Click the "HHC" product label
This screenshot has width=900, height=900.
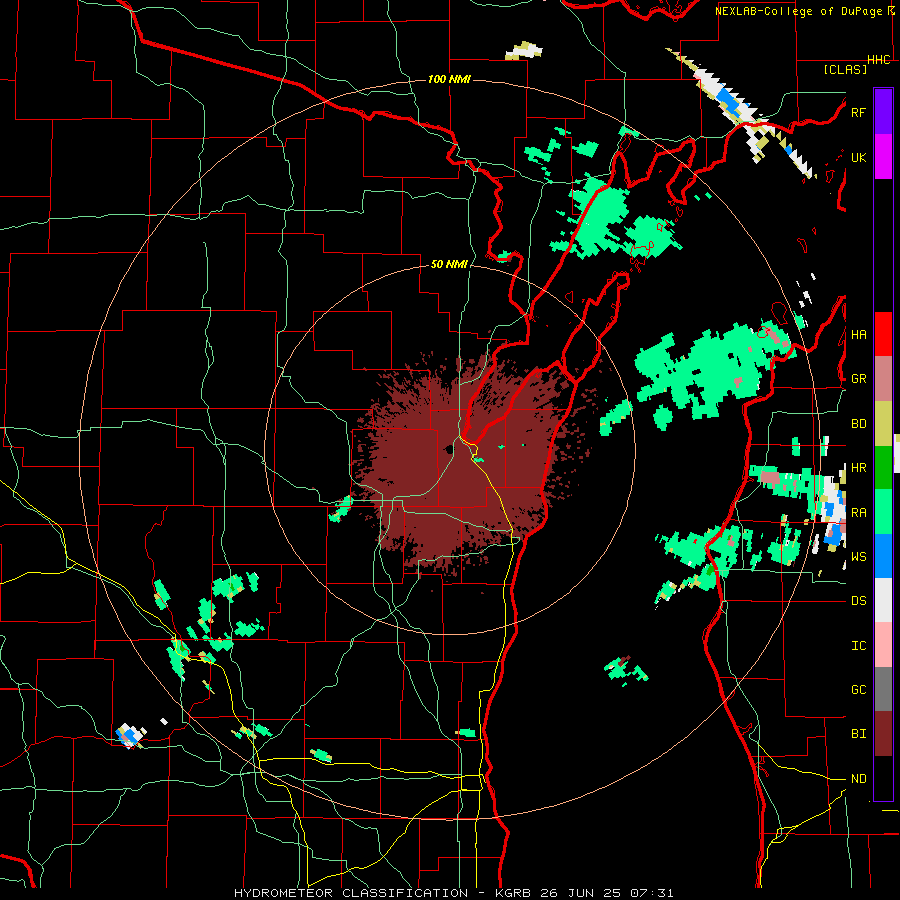(879, 60)
